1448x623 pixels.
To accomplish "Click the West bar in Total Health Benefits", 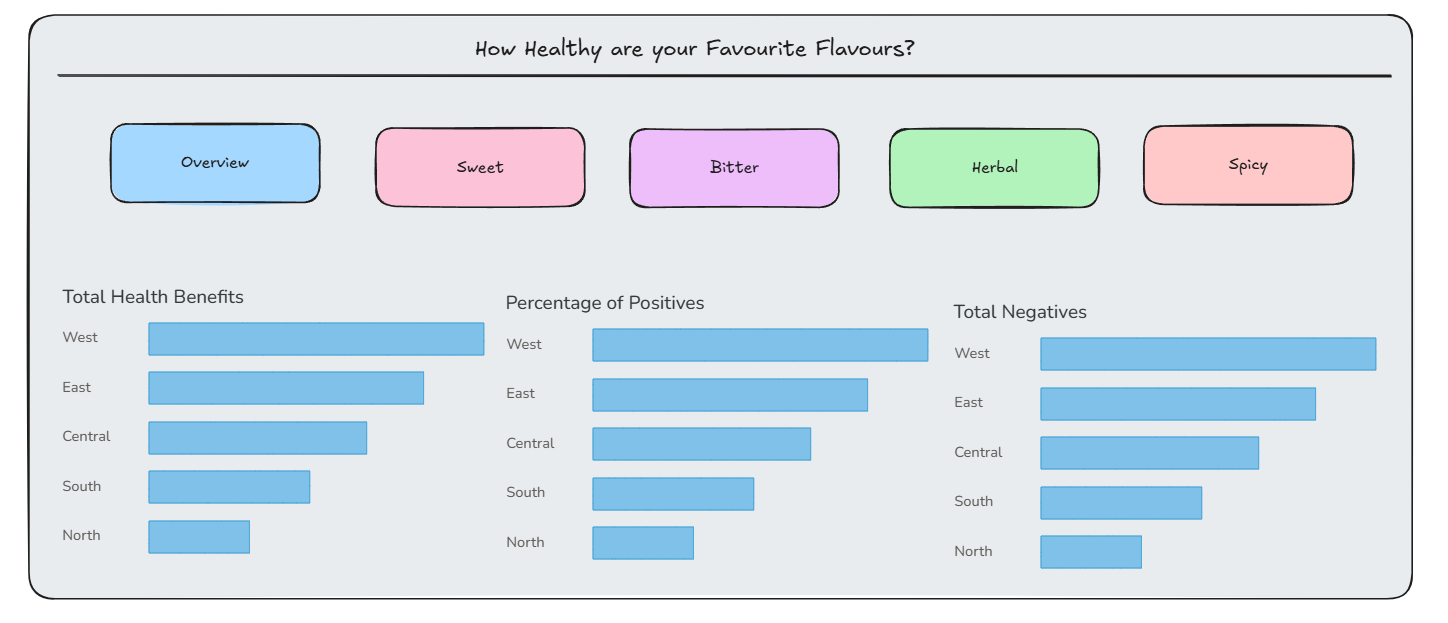I will 316,339.
